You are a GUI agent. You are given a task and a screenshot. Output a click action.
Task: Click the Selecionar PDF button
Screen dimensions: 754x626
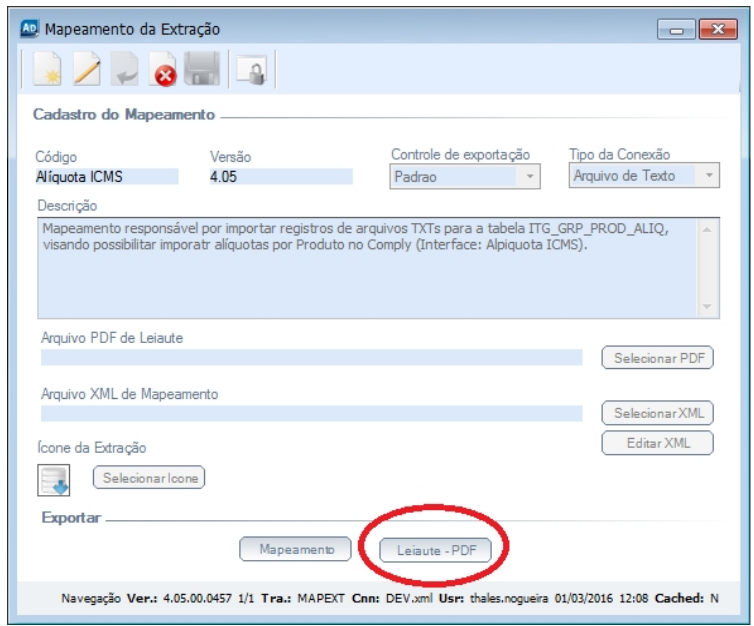click(657, 358)
